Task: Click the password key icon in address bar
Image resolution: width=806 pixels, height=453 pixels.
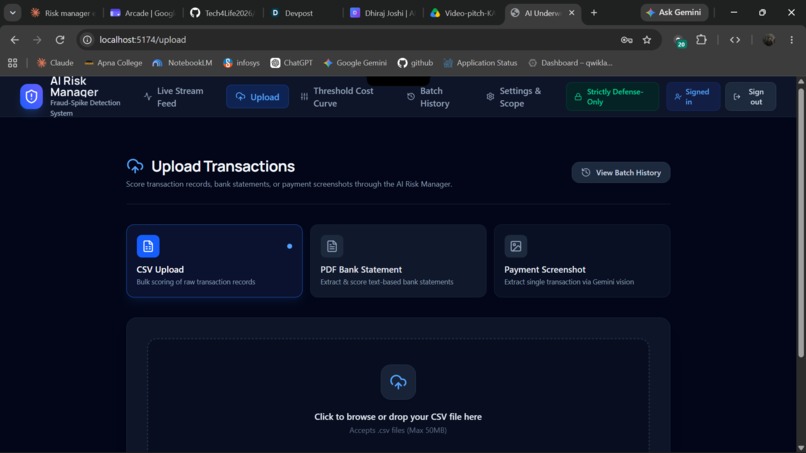Action: tap(627, 40)
